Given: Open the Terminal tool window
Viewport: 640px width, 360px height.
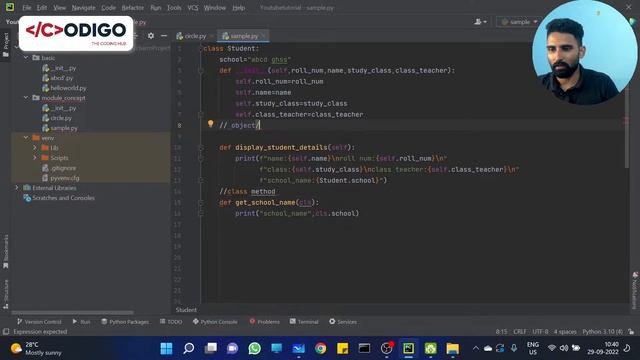Looking at the screenshot, I should (x=304, y=322).
